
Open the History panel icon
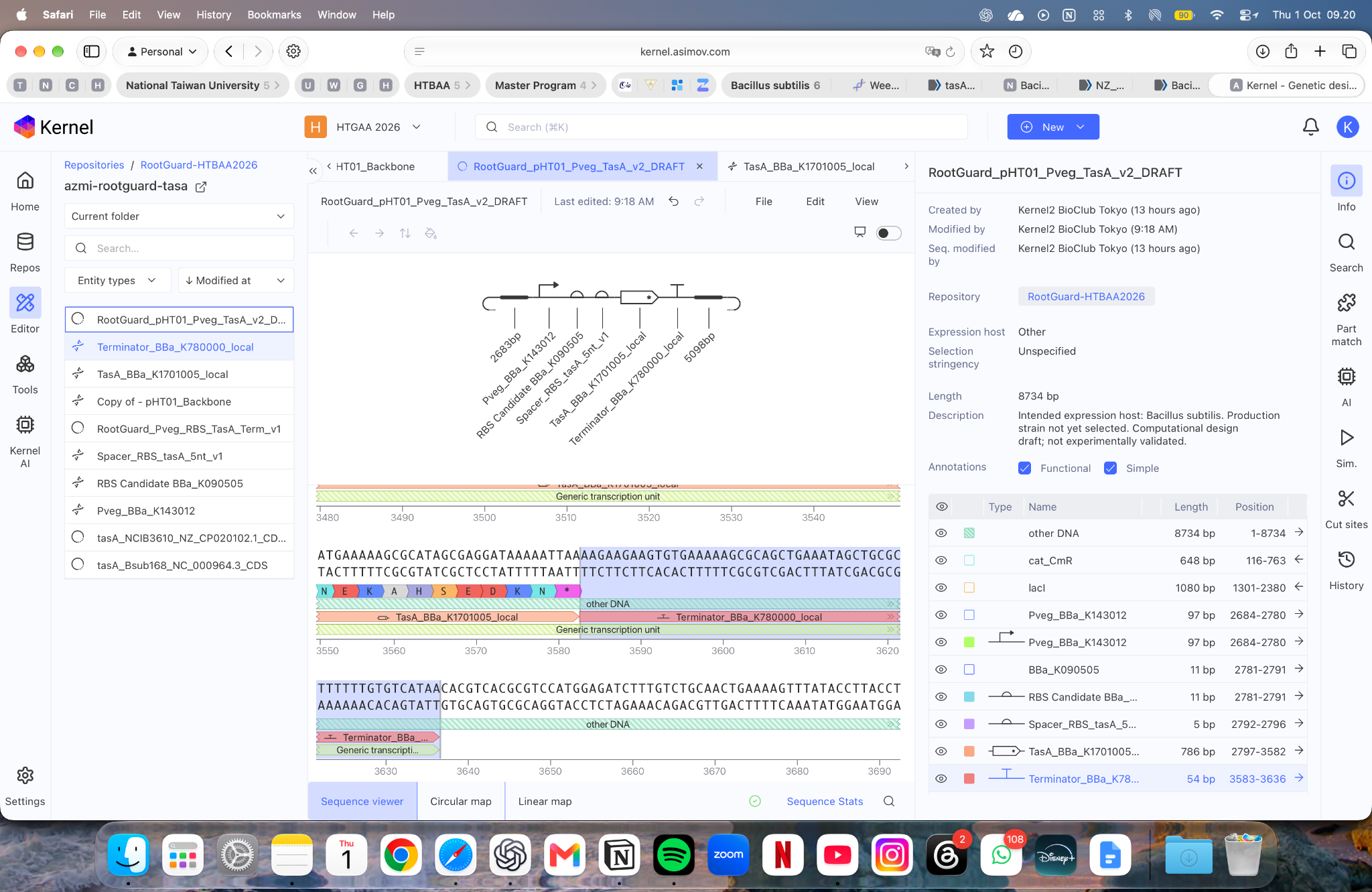point(1346,560)
